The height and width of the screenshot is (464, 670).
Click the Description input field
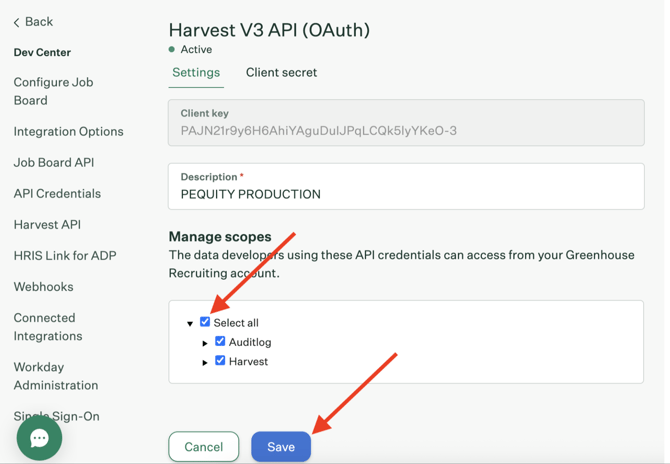click(406, 186)
